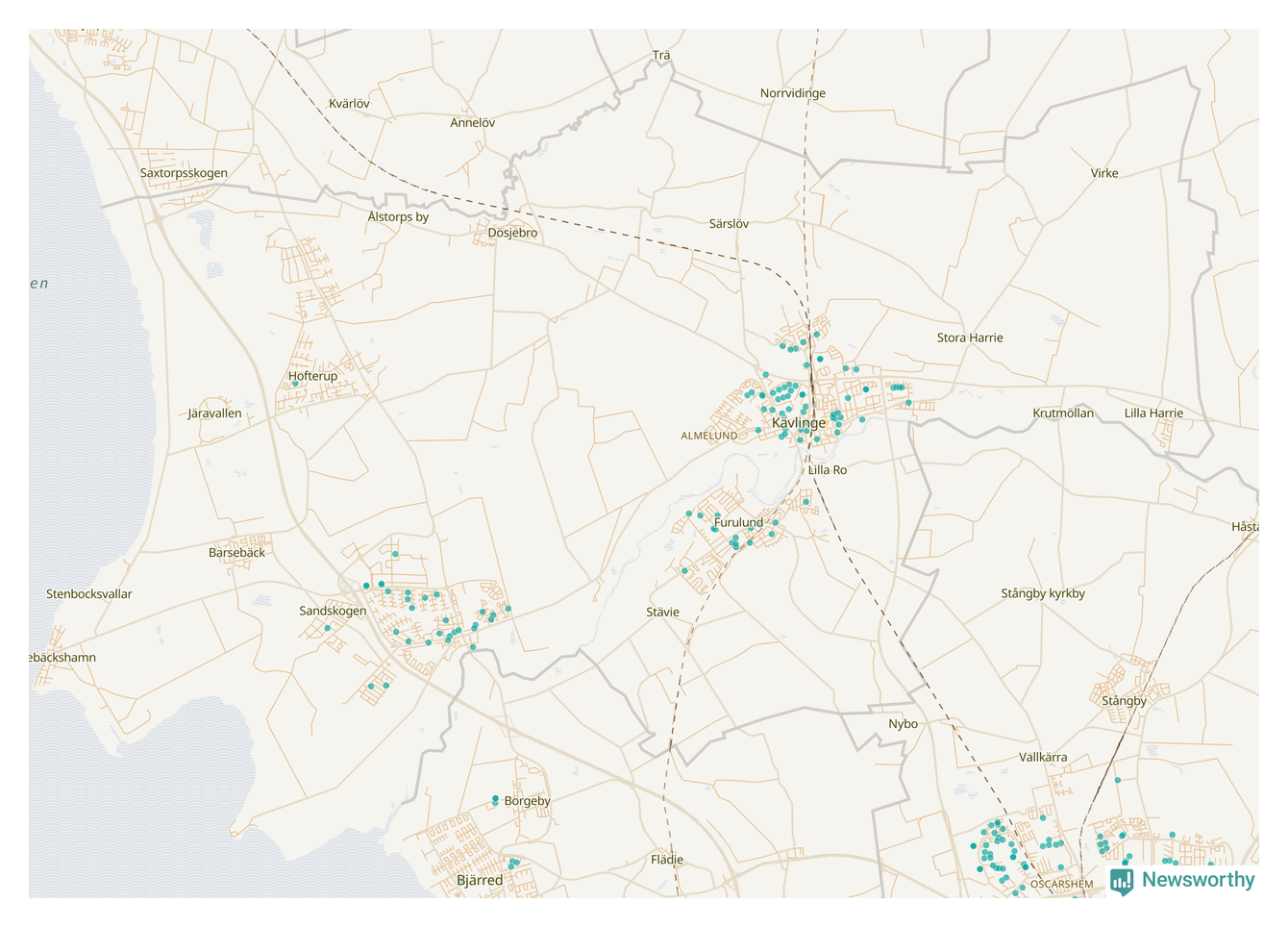Click the teal dot beside Borgeby label

tap(495, 799)
